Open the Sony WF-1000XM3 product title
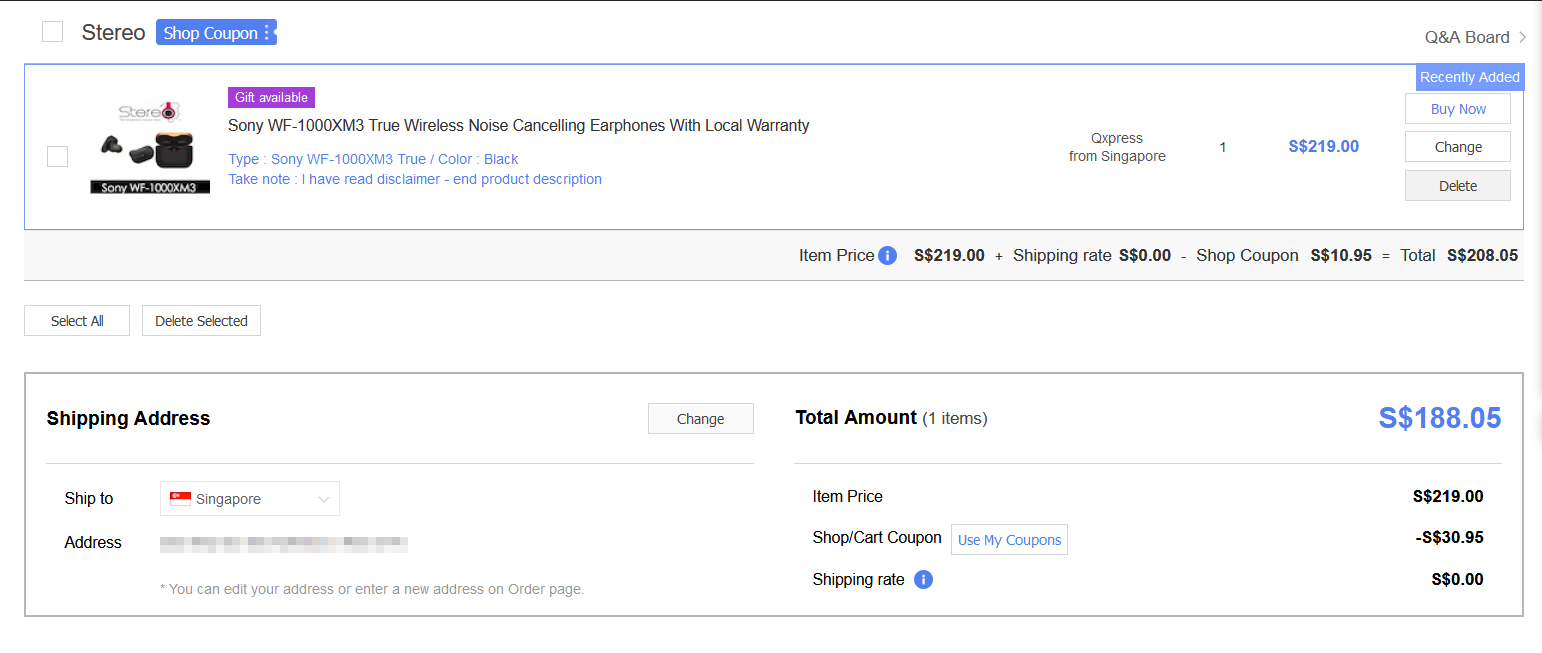This screenshot has height=653, width=1542. [x=519, y=125]
